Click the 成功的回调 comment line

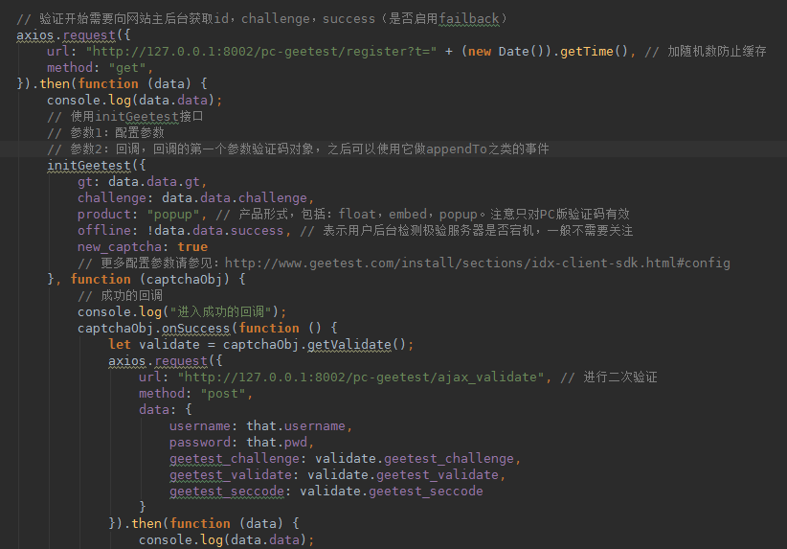pyautogui.click(x=120, y=296)
